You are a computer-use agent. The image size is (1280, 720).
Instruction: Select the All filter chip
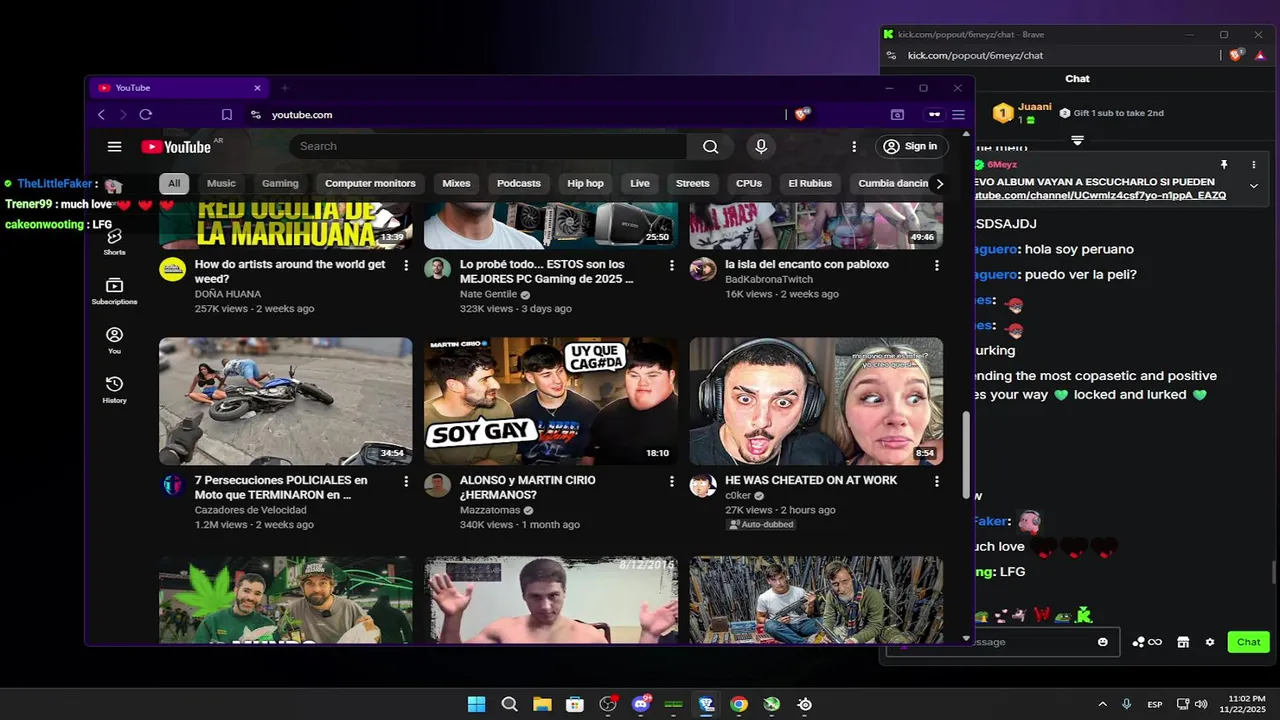[x=174, y=183]
